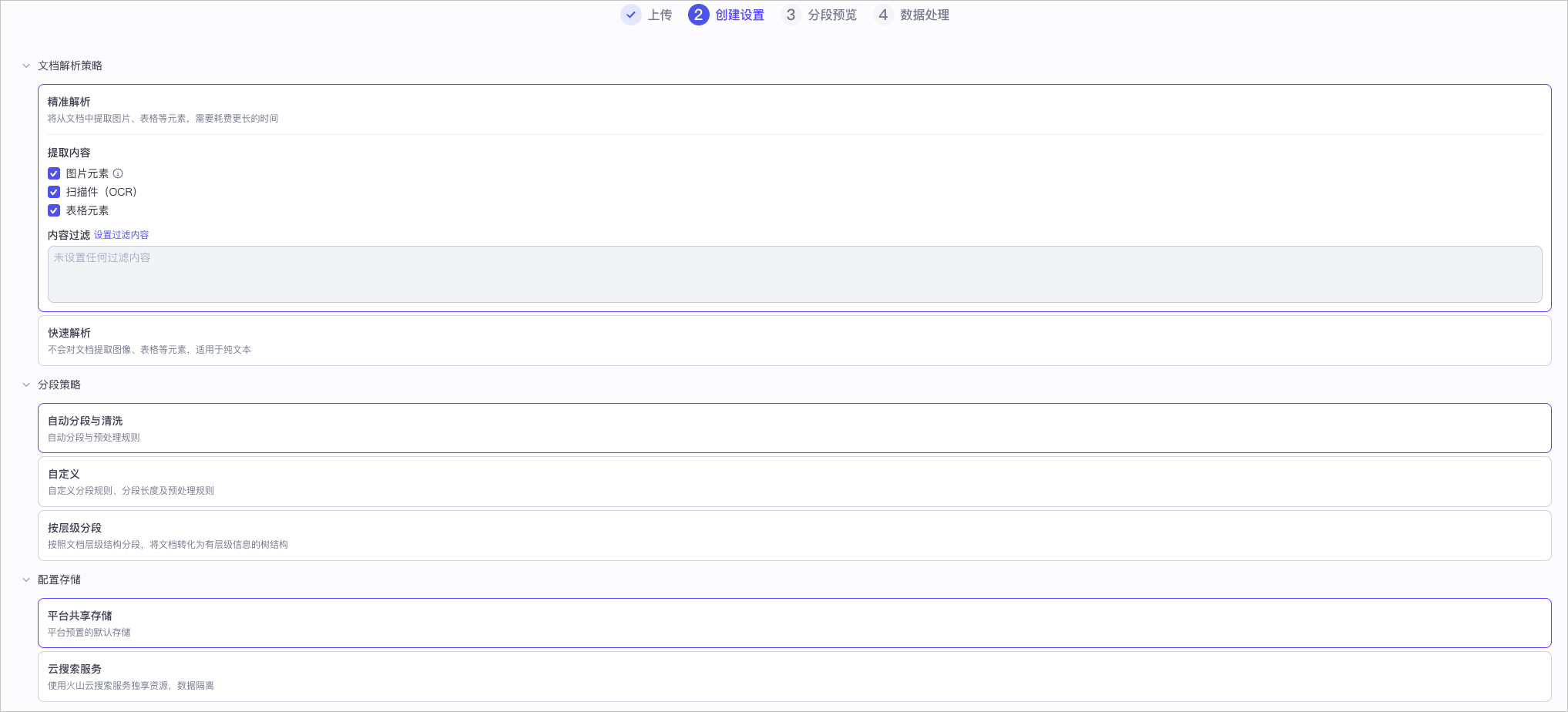Viewport: 1568px width, 712px height.
Task: Select the 云搜索服务 storage option
Action: (x=794, y=677)
